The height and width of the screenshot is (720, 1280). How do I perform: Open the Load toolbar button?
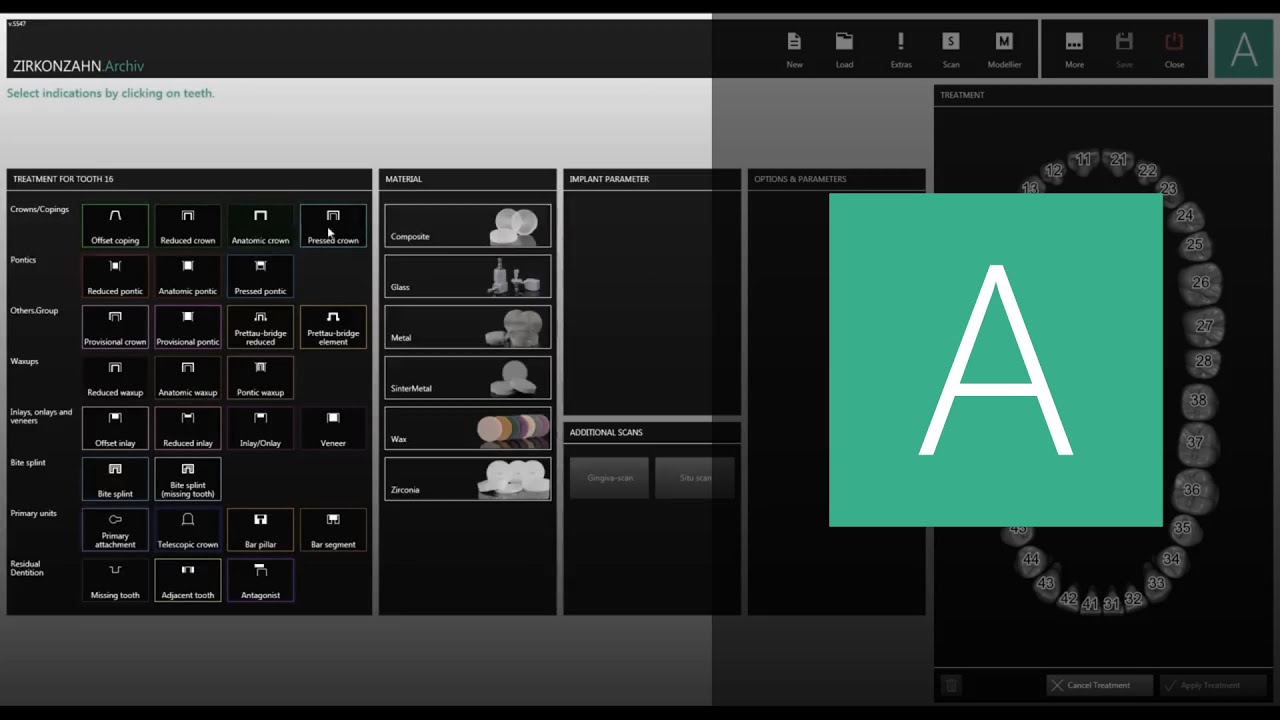tap(845, 50)
